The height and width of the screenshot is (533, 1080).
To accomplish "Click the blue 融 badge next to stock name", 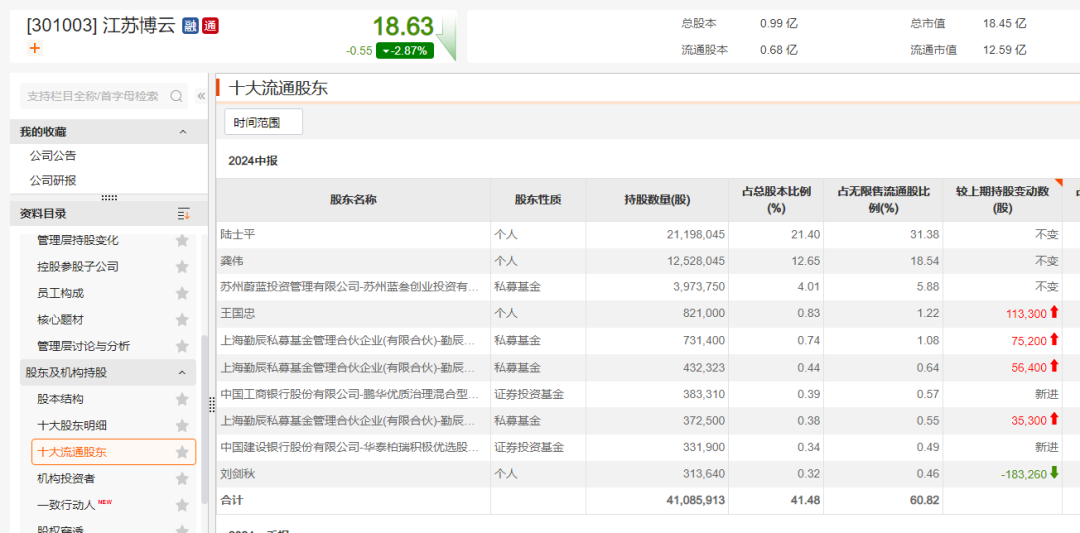I will (190, 26).
